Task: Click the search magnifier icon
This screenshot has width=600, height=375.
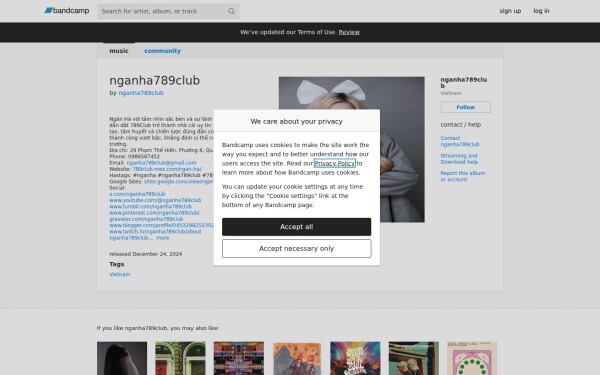Action: (231, 11)
